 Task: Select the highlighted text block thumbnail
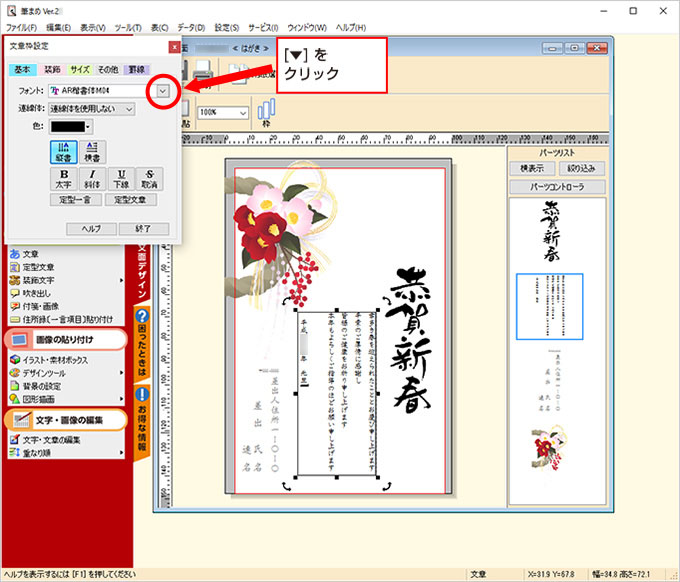click(549, 306)
